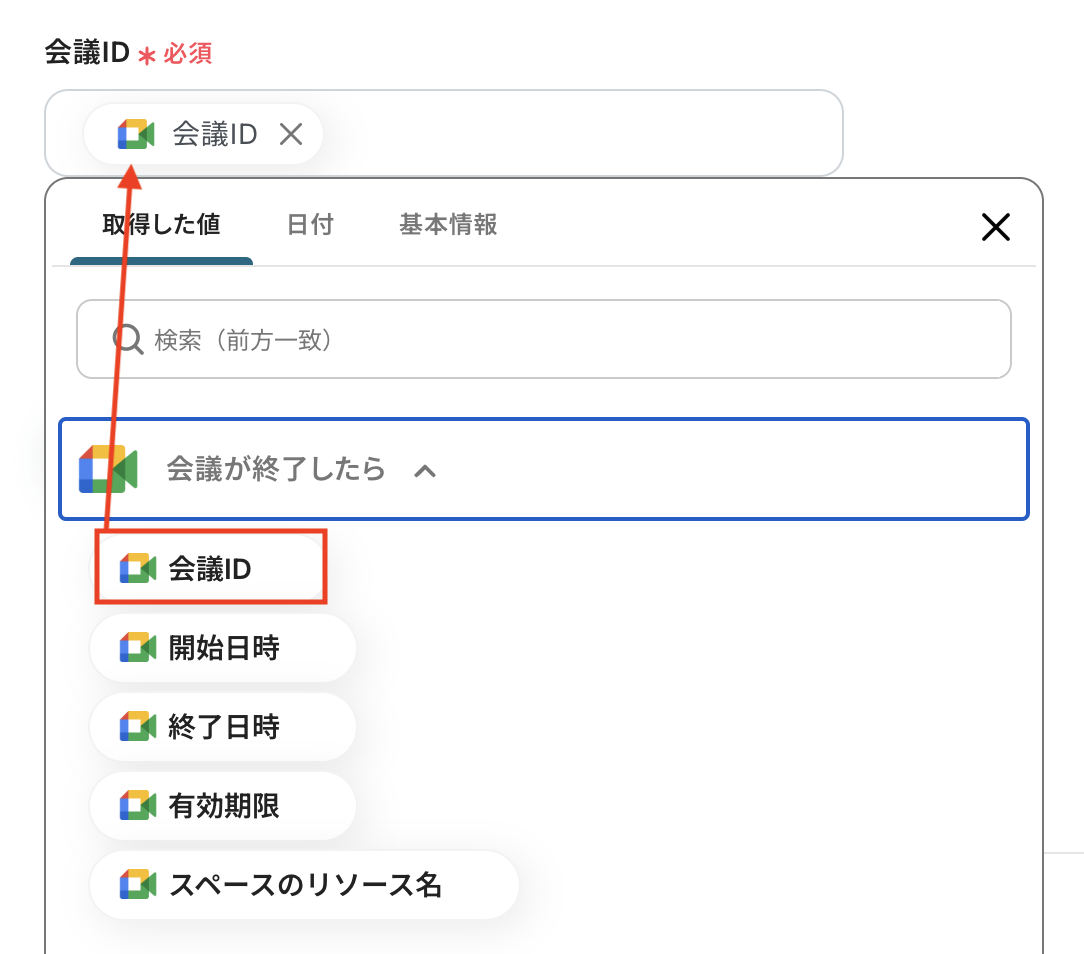
Task: Click the magnifier icon in the search box
Action: (x=128, y=340)
